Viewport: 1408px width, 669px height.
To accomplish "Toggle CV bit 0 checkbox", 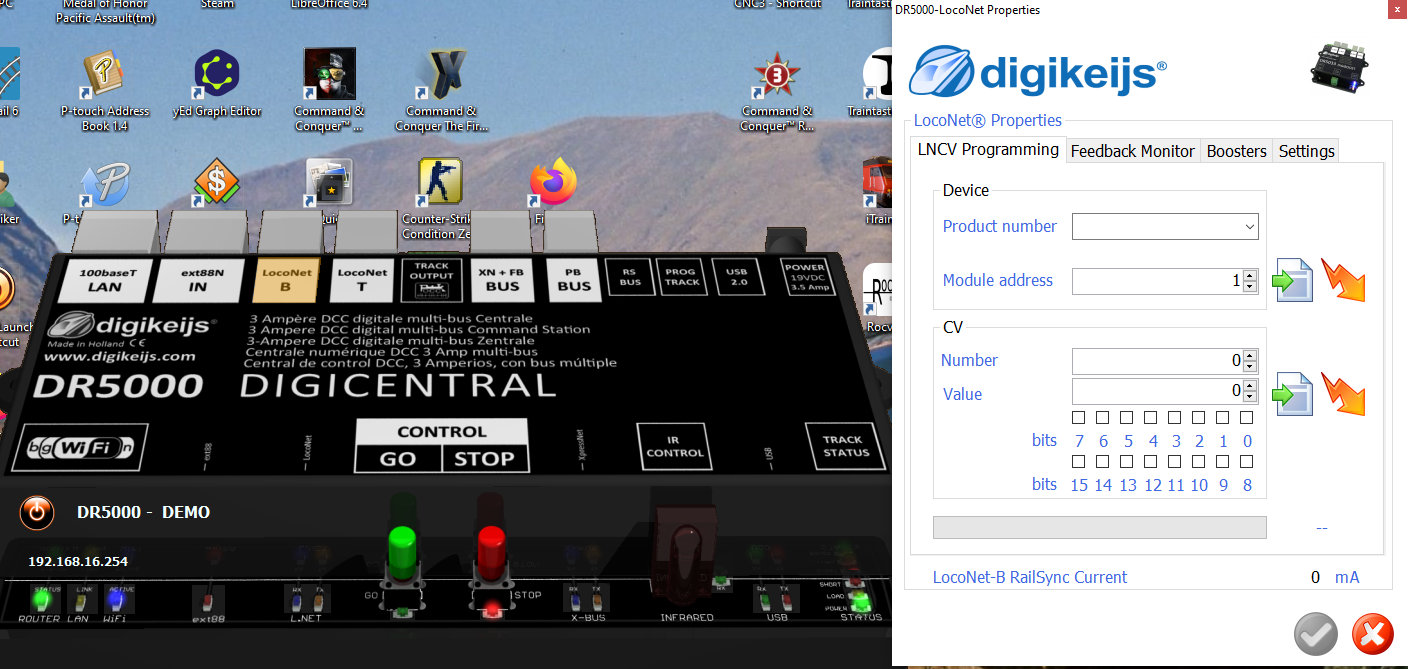I will (x=1247, y=417).
